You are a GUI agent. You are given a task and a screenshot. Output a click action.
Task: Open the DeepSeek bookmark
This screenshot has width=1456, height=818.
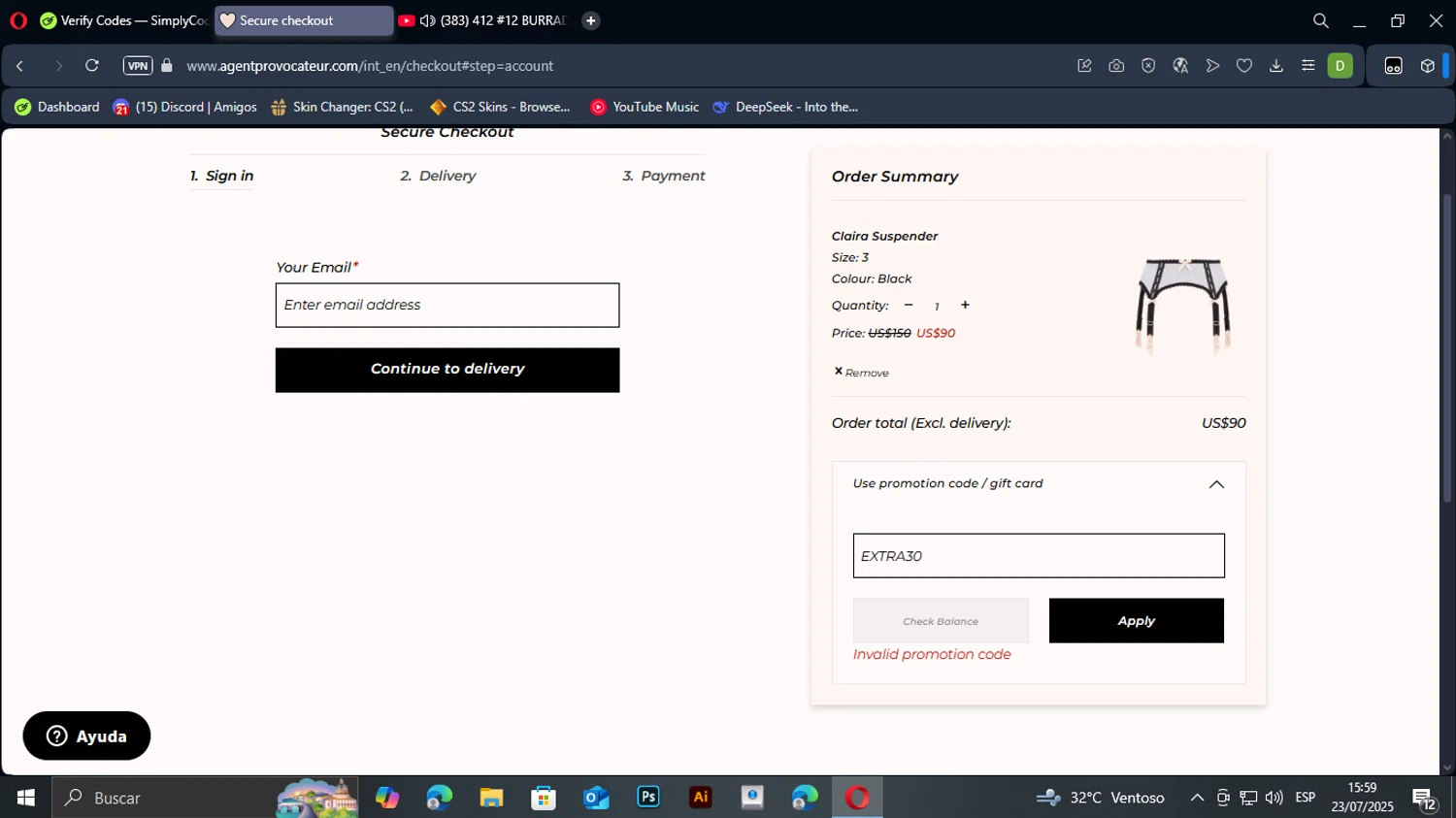coord(785,107)
